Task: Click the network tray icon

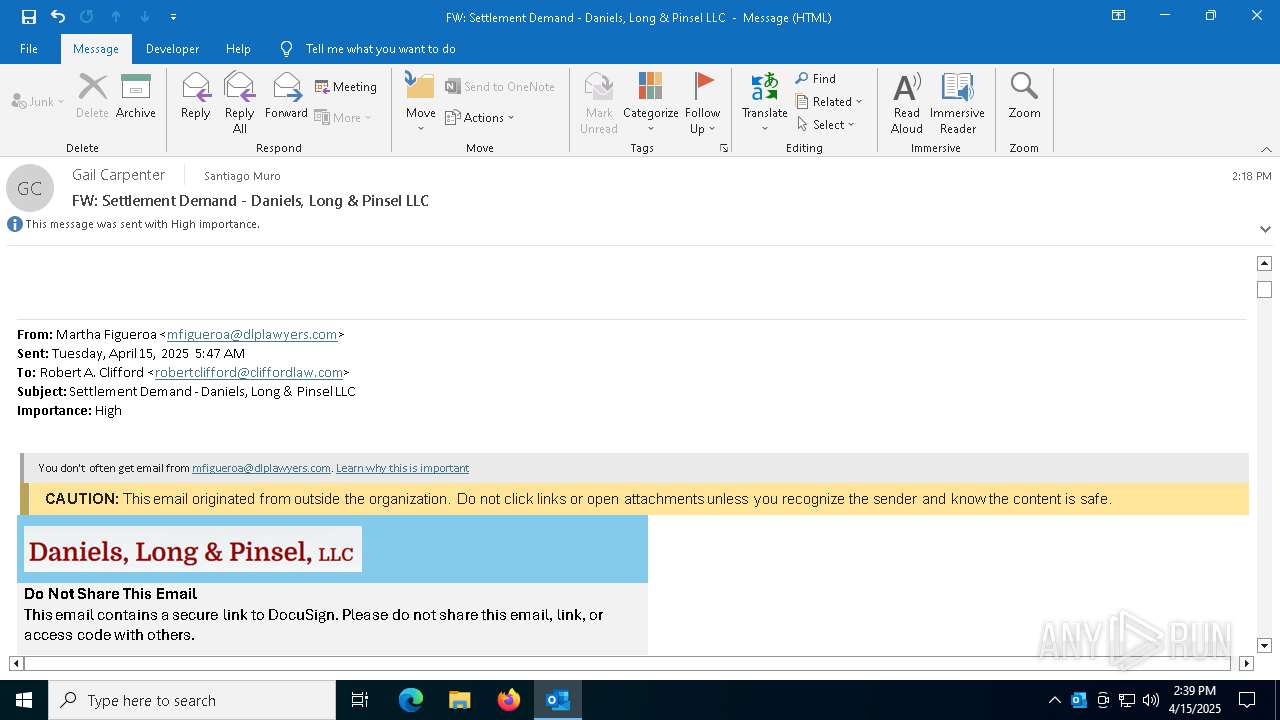Action: click(1127, 700)
